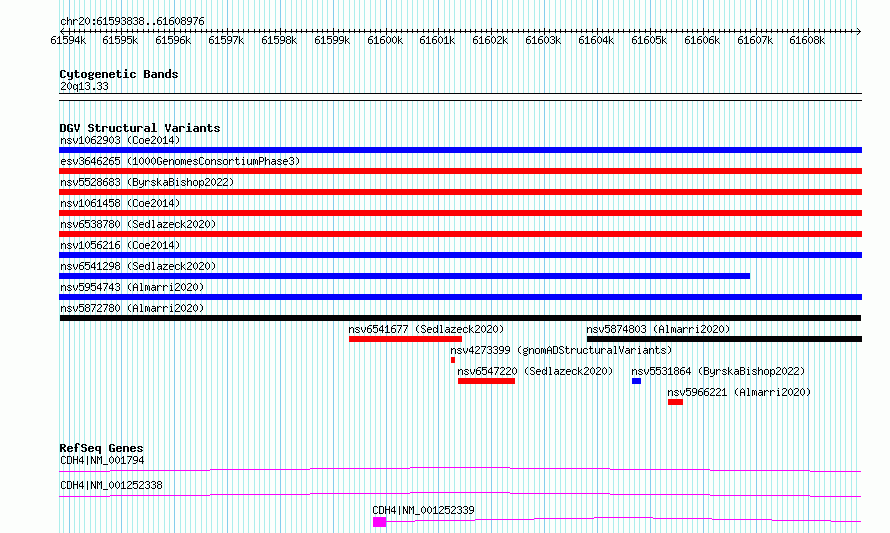Click the 61599k ruler tick label

pyautogui.click(x=332, y=40)
